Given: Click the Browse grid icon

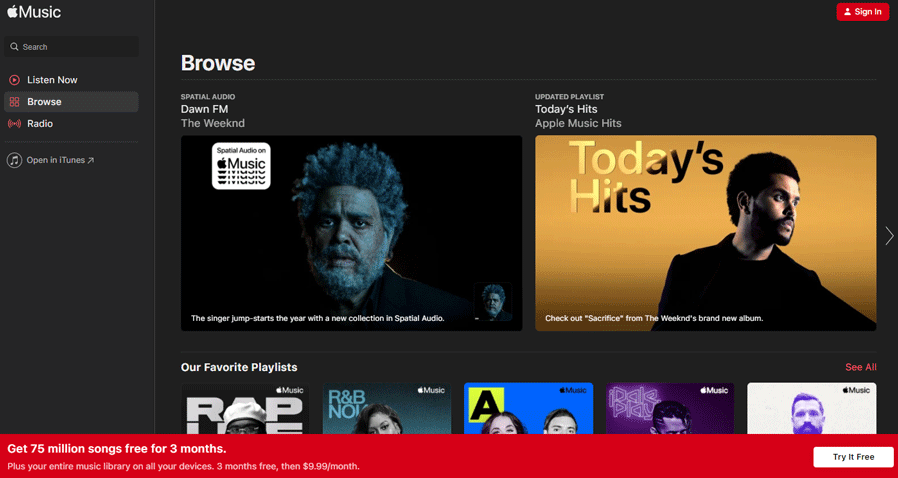Looking at the screenshot, I should coord(14,102).
